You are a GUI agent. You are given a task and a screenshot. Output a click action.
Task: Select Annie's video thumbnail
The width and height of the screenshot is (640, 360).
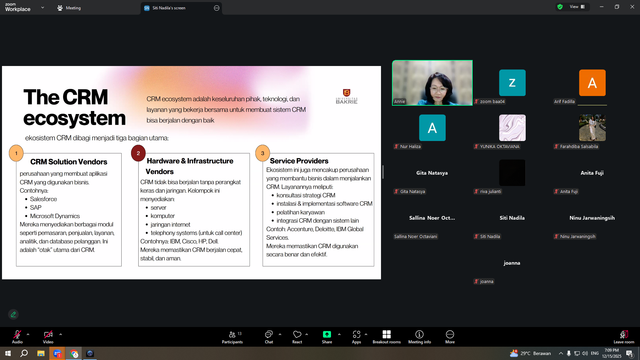coord(432,83)
